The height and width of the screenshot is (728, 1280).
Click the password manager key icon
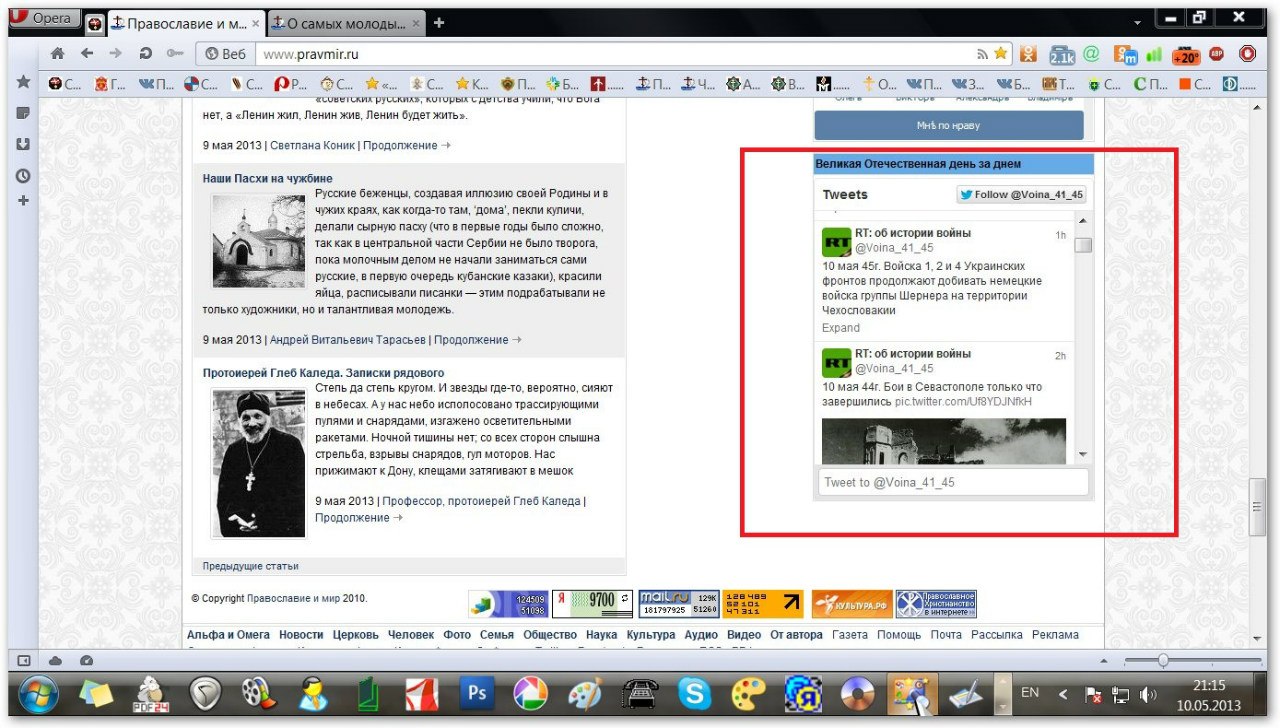pos(176,54)
